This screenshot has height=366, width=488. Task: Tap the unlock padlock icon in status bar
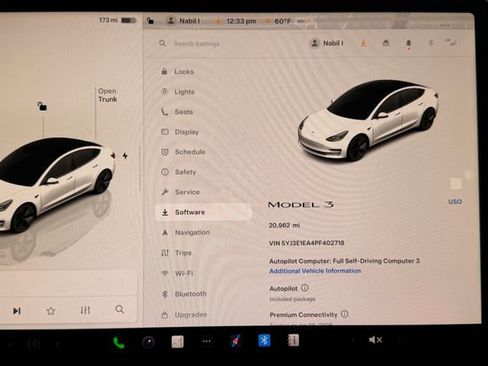coord(150,21)
